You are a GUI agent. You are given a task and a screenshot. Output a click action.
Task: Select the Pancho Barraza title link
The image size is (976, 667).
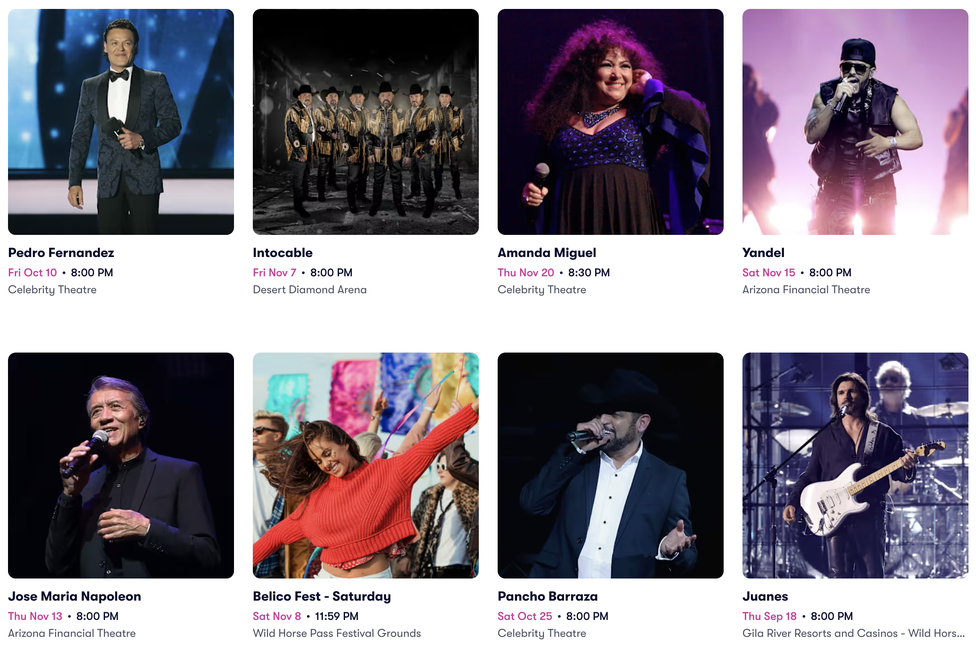pyautogui.click(x=548, y=596)
